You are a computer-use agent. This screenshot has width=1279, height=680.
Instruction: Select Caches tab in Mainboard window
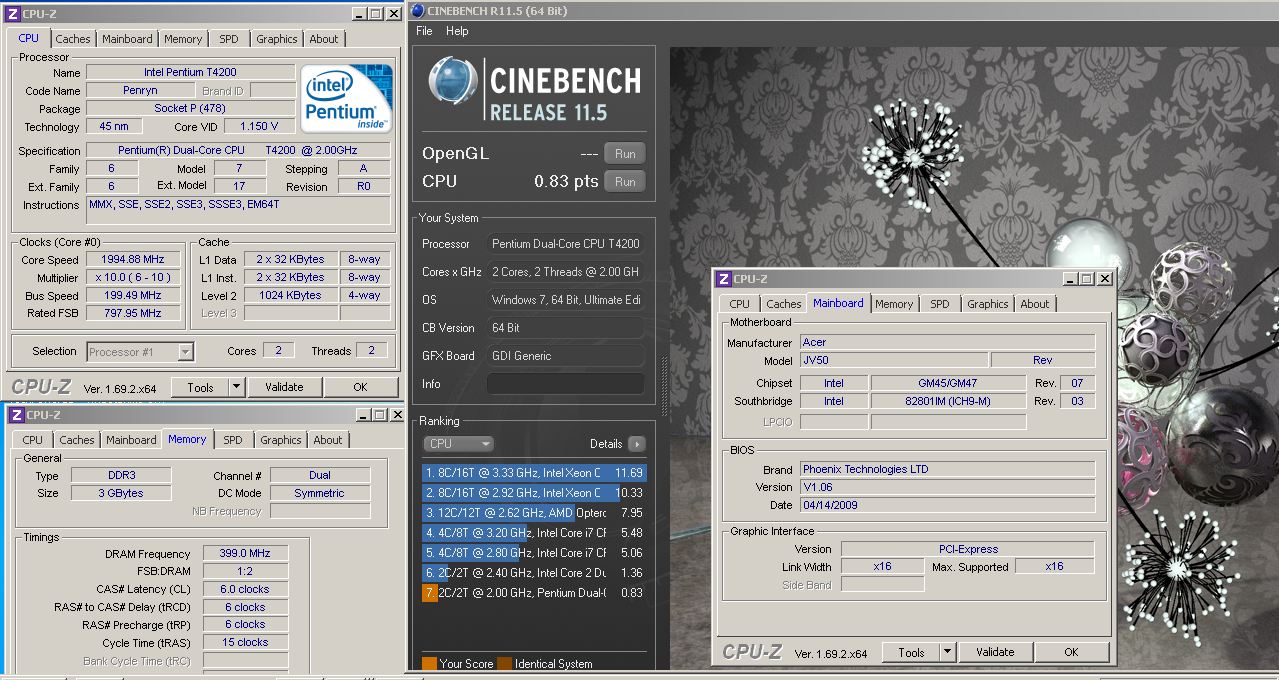point(784,304)
